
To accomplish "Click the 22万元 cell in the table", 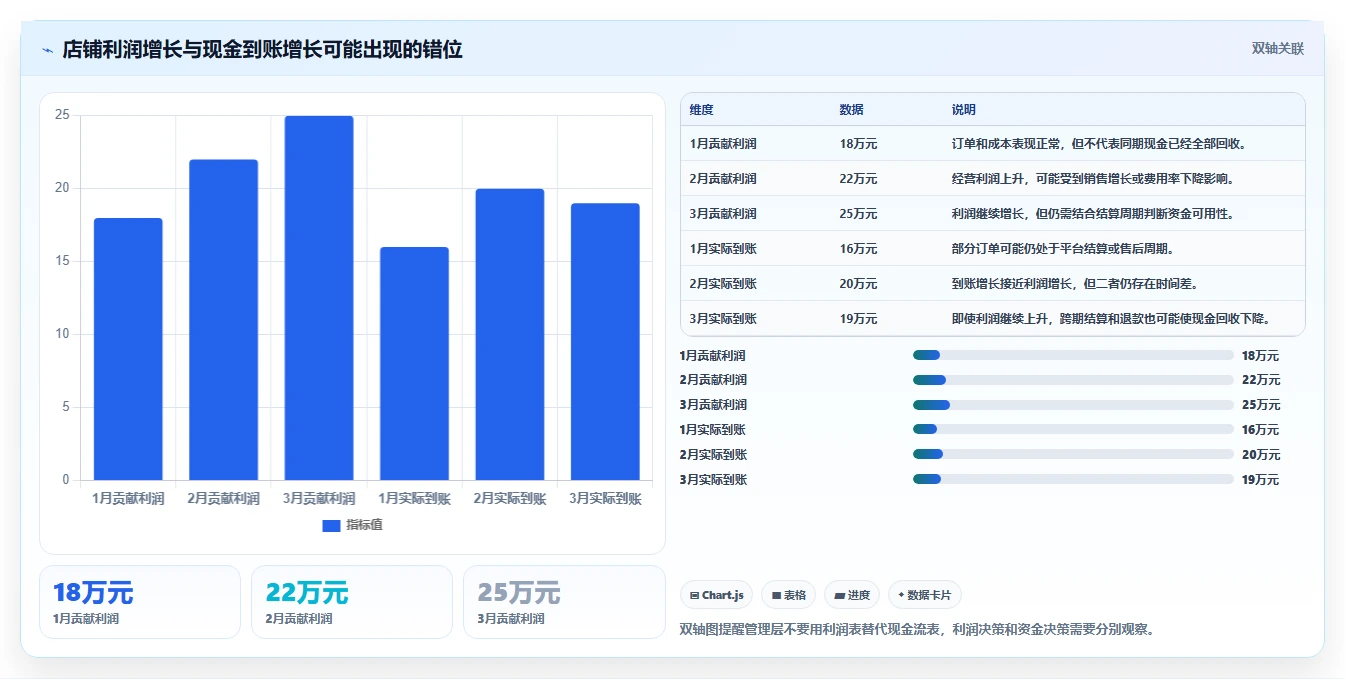I will coord(858,179).
